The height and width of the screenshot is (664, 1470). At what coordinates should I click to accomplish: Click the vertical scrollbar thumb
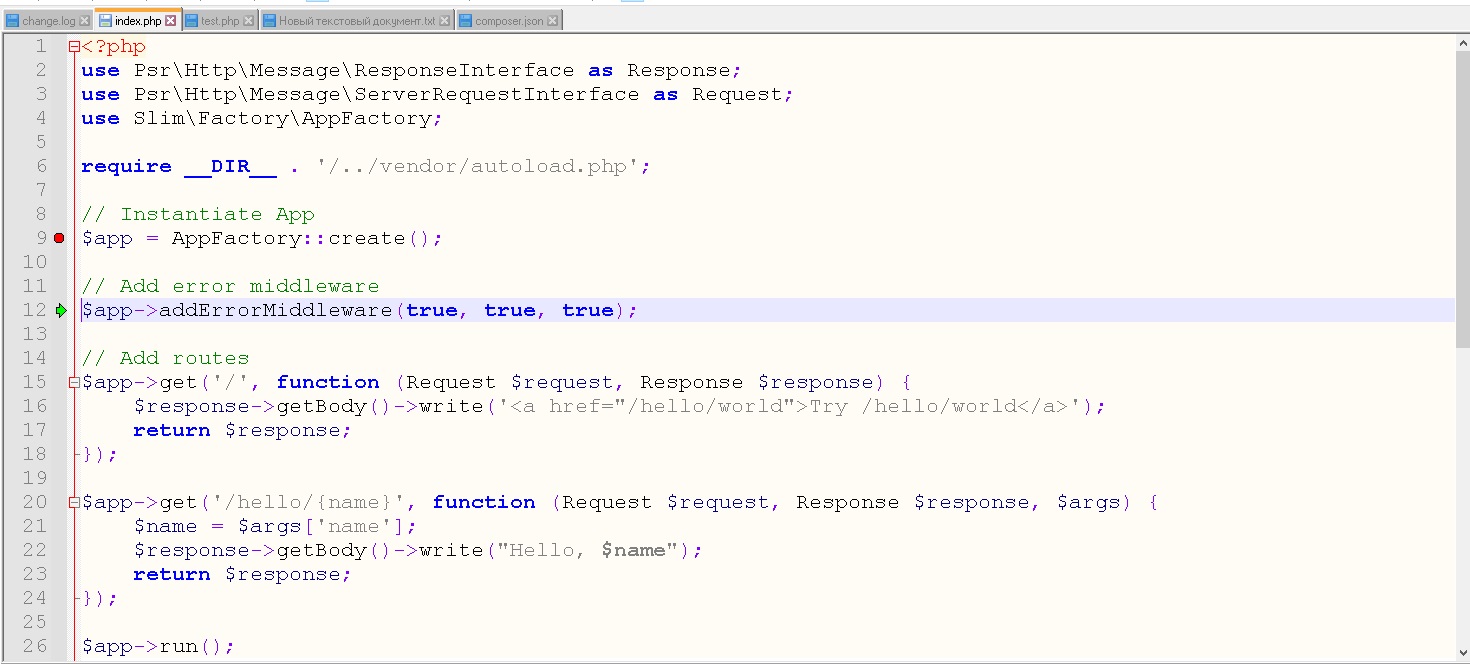1462,190
